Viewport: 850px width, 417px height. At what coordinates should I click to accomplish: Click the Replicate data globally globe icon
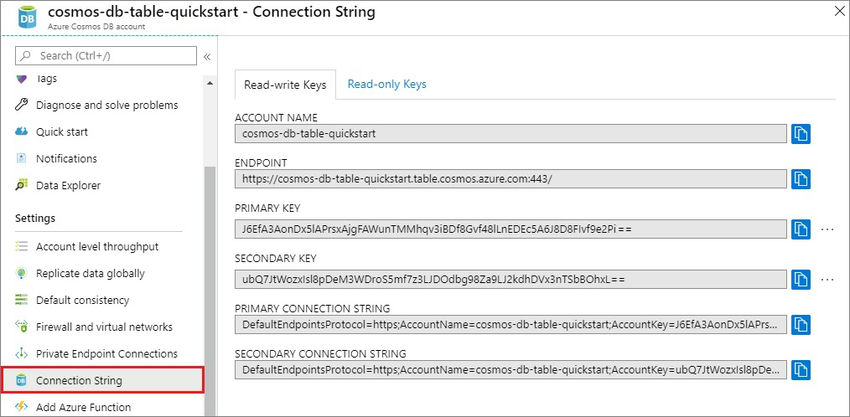tap(21, 273)
